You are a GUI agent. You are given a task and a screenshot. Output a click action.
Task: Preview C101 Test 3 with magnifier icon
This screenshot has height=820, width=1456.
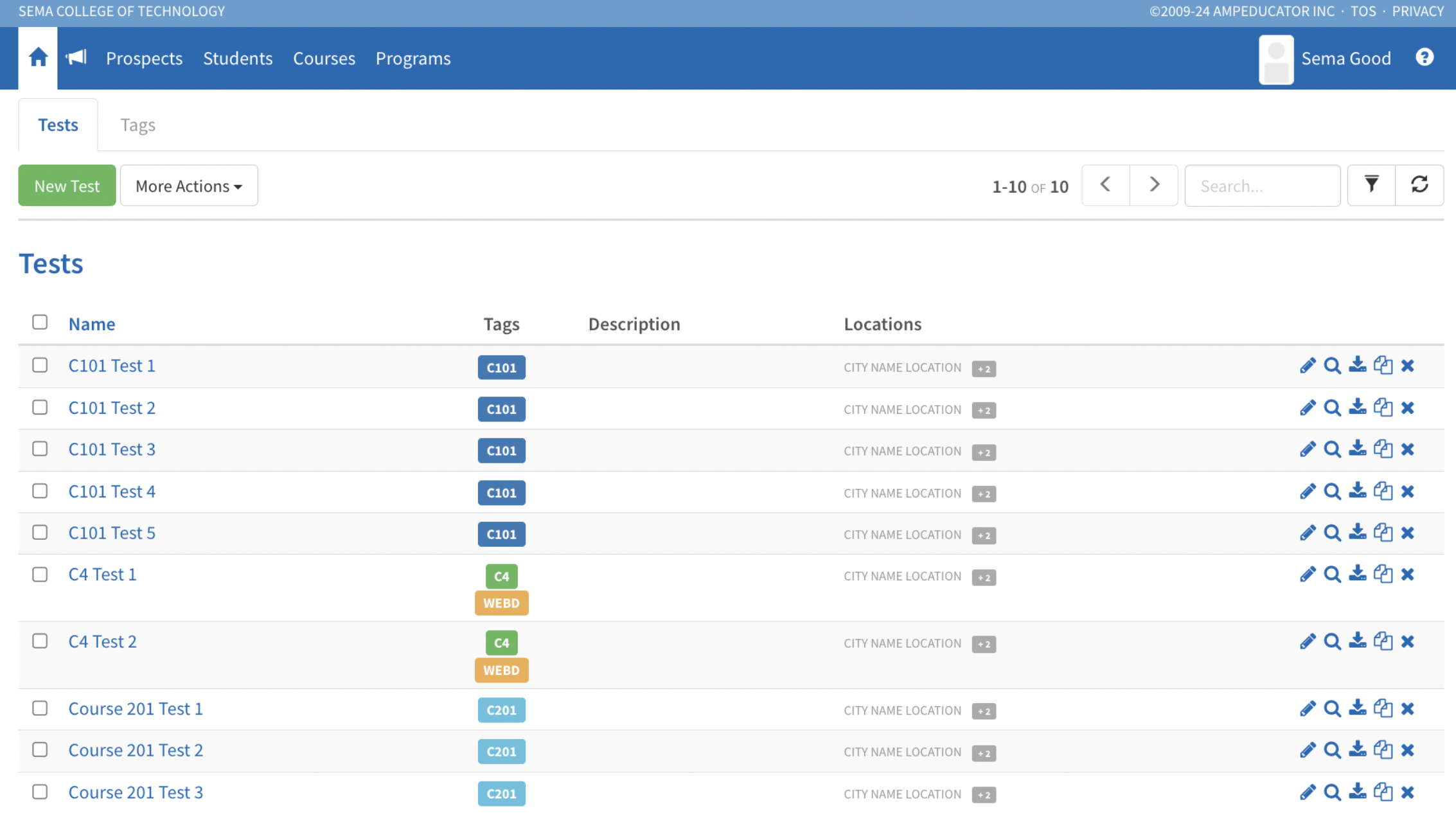tap(1332, 449)
